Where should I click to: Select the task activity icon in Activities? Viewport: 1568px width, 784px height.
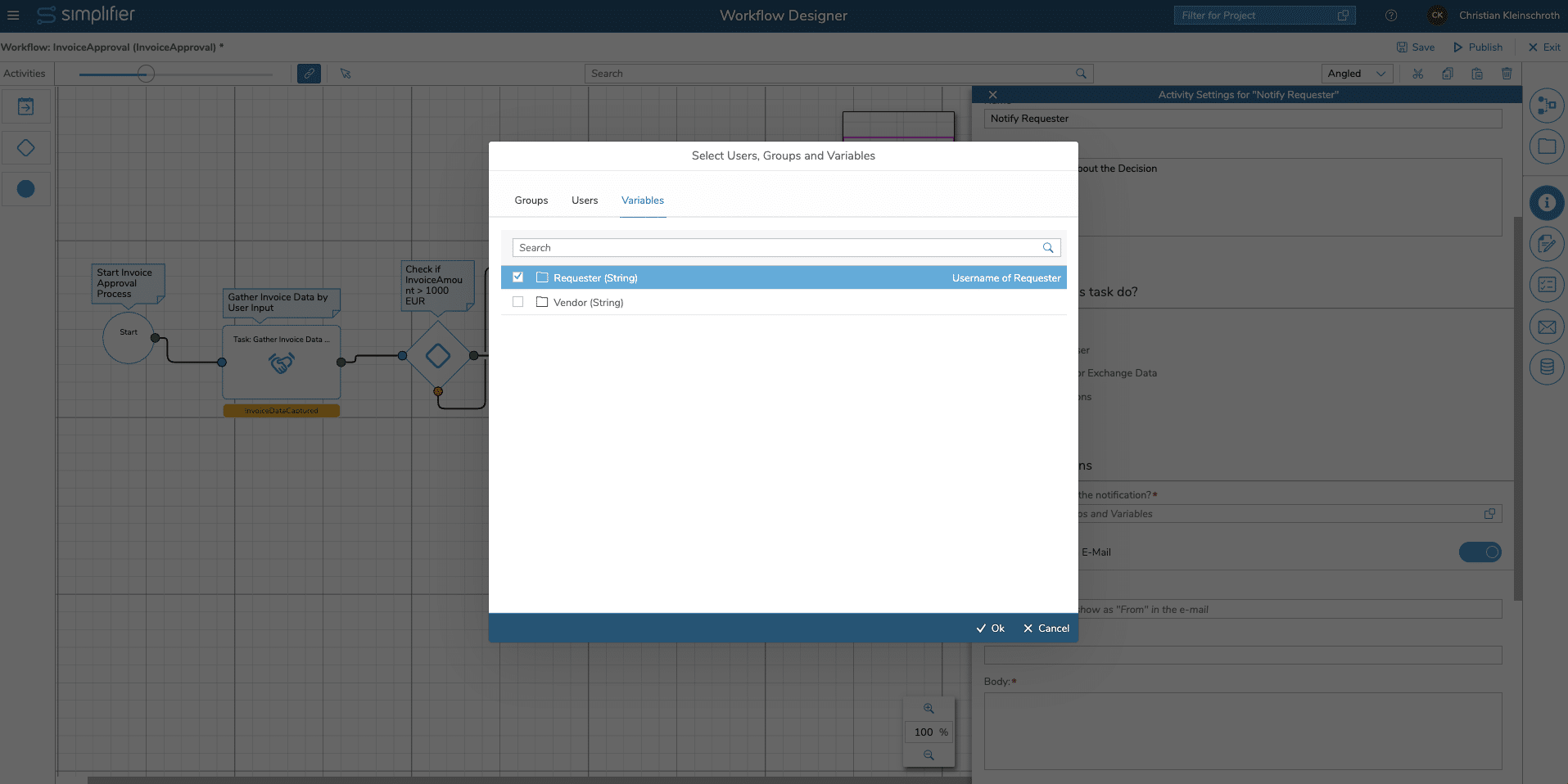26,106
